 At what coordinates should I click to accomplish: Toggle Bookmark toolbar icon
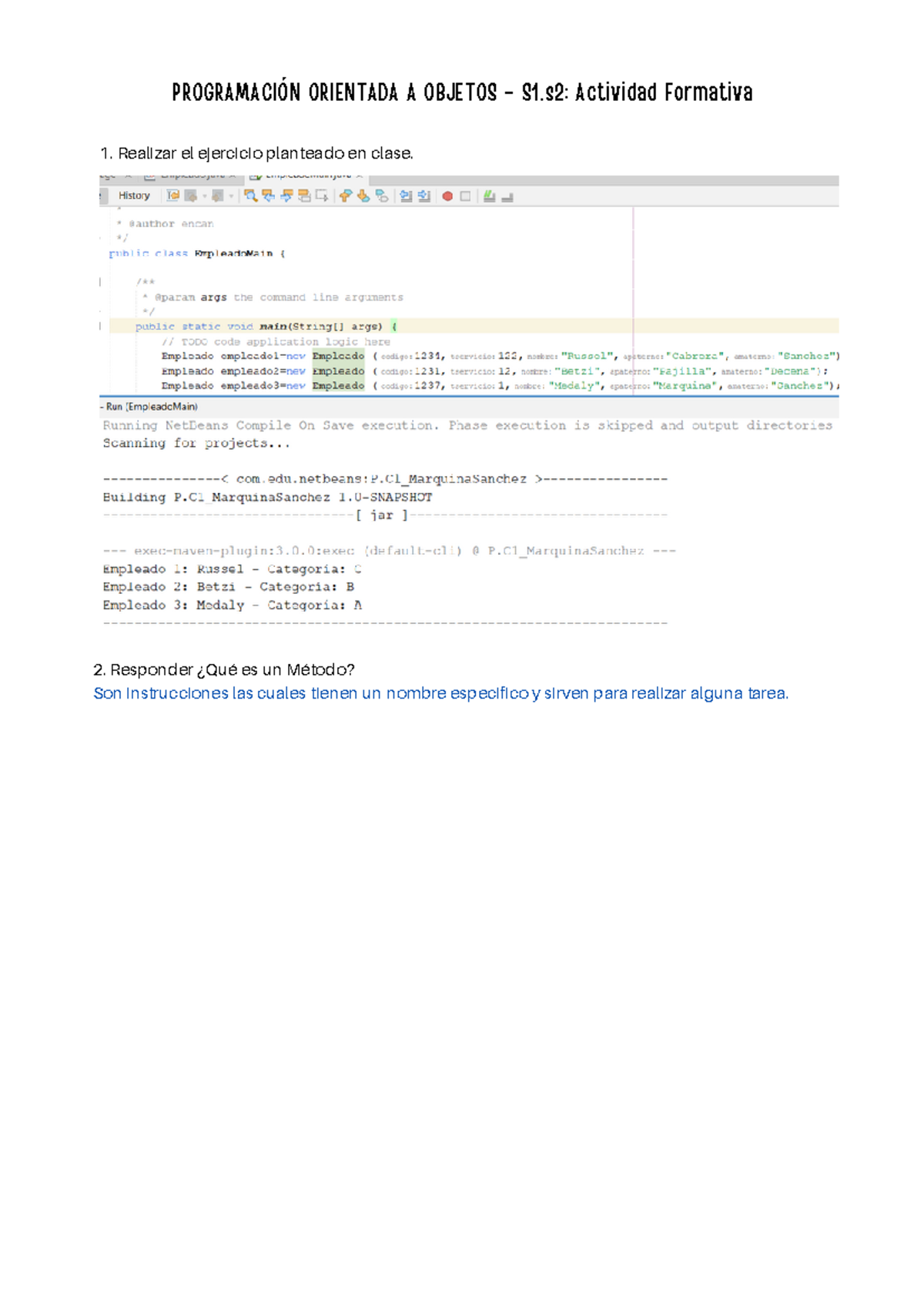[x=382, y=196]
